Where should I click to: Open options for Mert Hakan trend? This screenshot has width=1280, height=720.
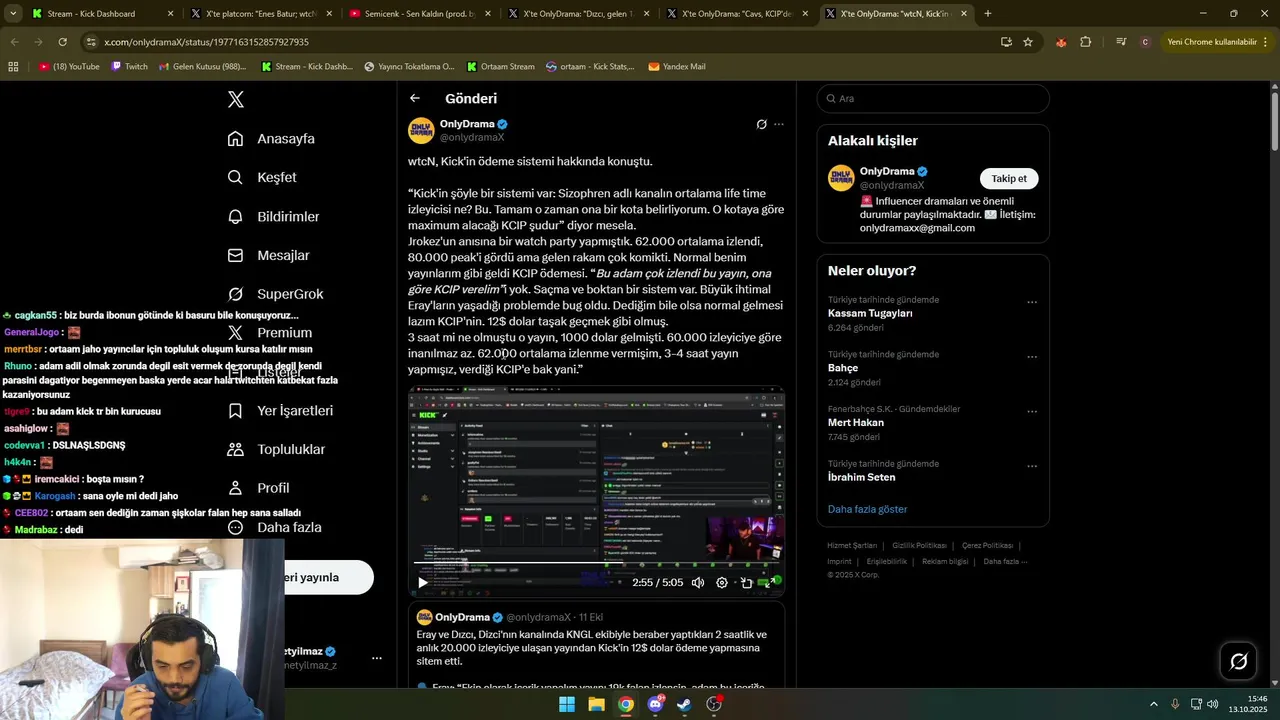[1032, 411]
